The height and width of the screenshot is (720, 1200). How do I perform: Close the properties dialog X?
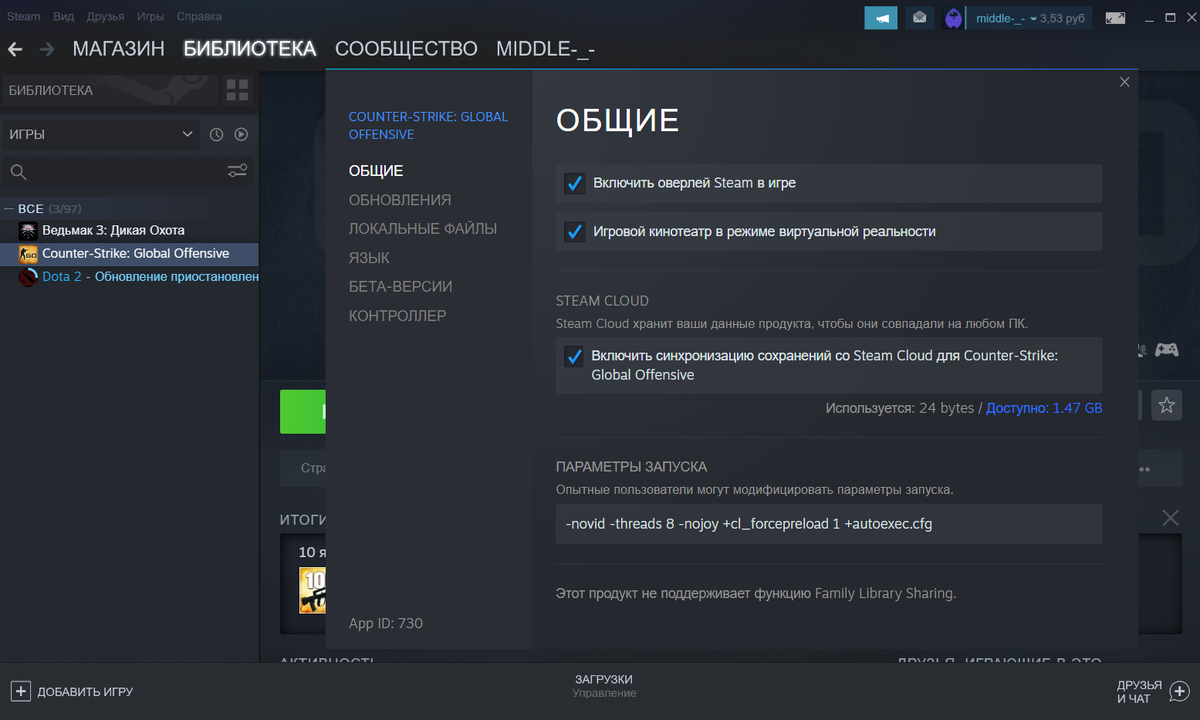[x=1124, y=82]
